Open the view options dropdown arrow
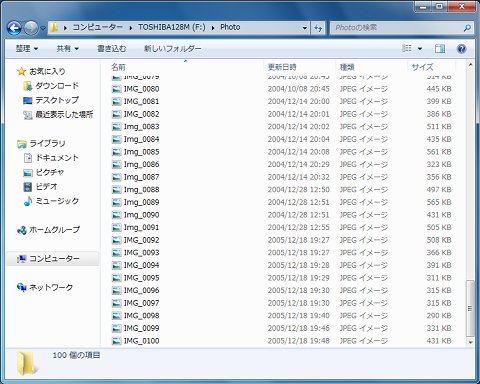 coord(420,49)
